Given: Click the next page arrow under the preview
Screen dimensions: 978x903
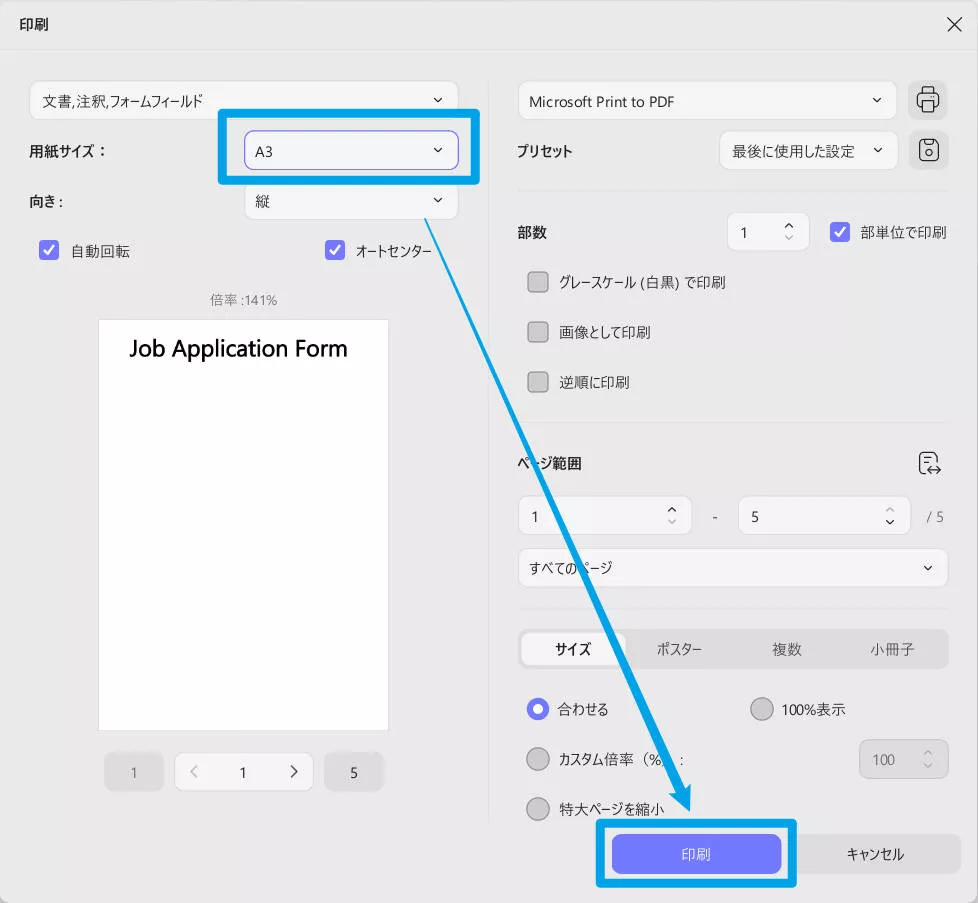Looking at the screenshot, I should pyautogui.click(x=293, y=772).
